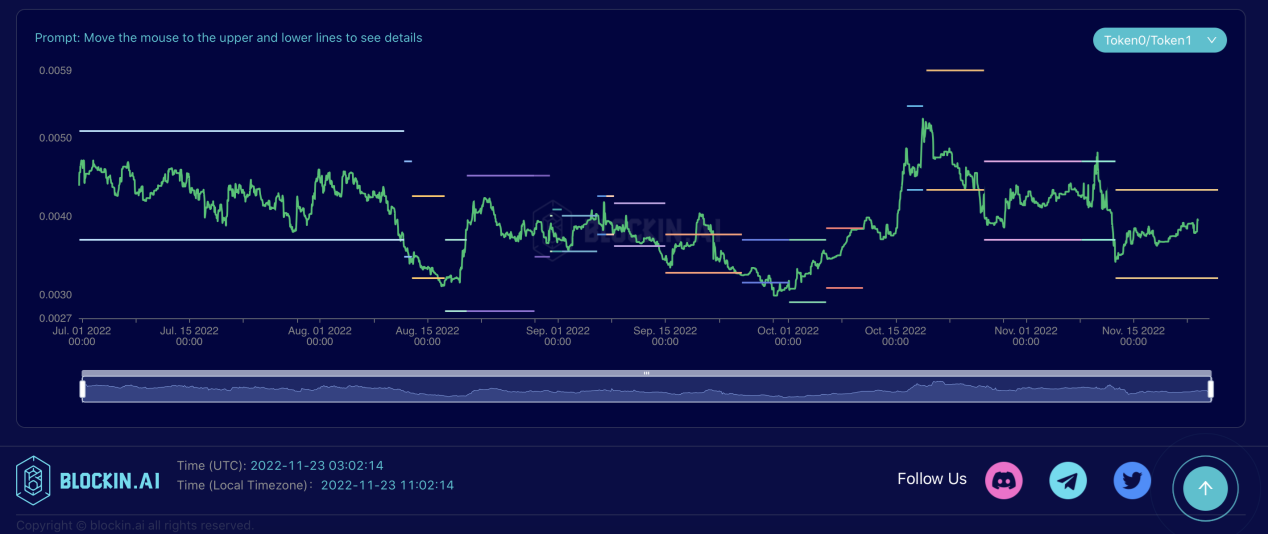Expand the Token0/Token1 dropdown

[x=1159, y=40]
